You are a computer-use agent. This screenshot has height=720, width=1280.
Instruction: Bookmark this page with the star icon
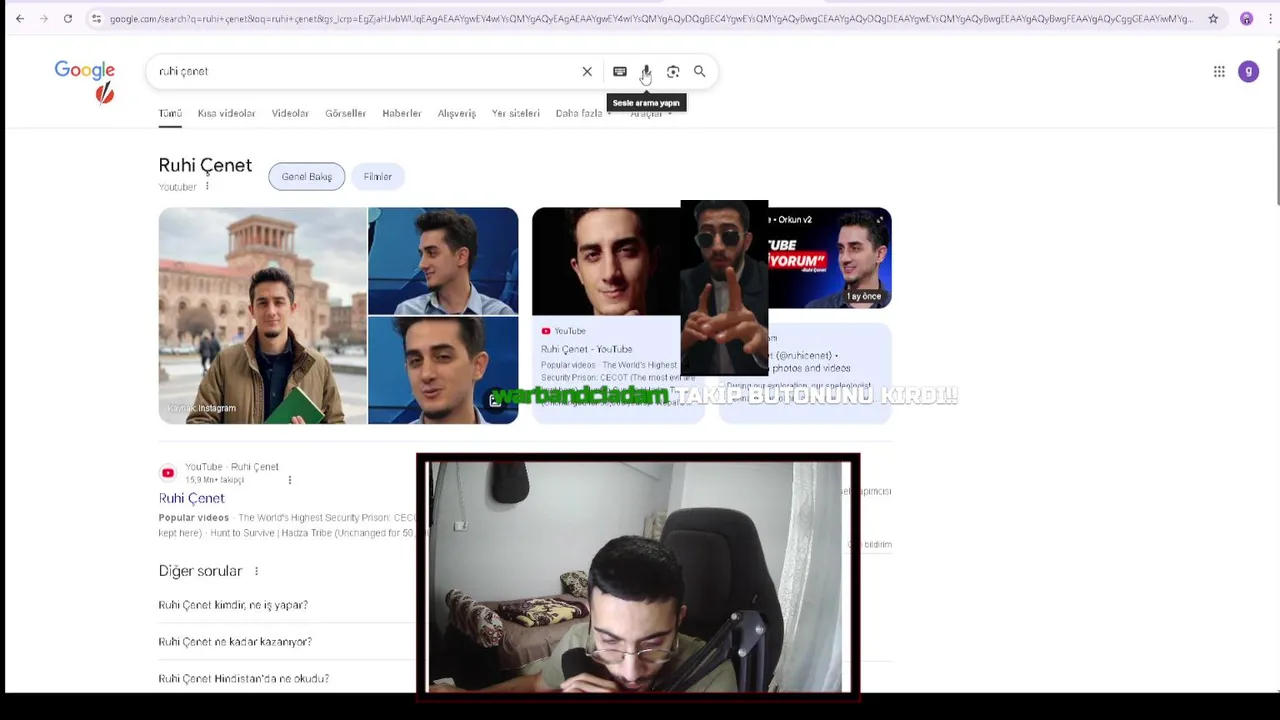click(x=1213, y=18)
